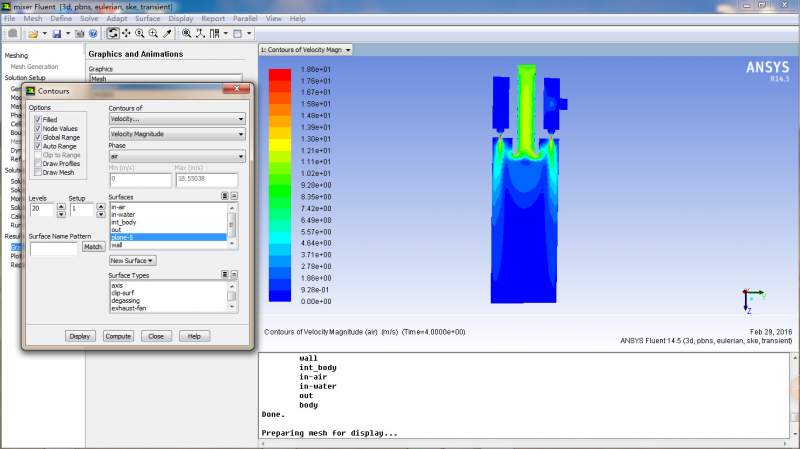
Task: Click the Surfaces list scrollbar
Action: [x=232, y=226]
